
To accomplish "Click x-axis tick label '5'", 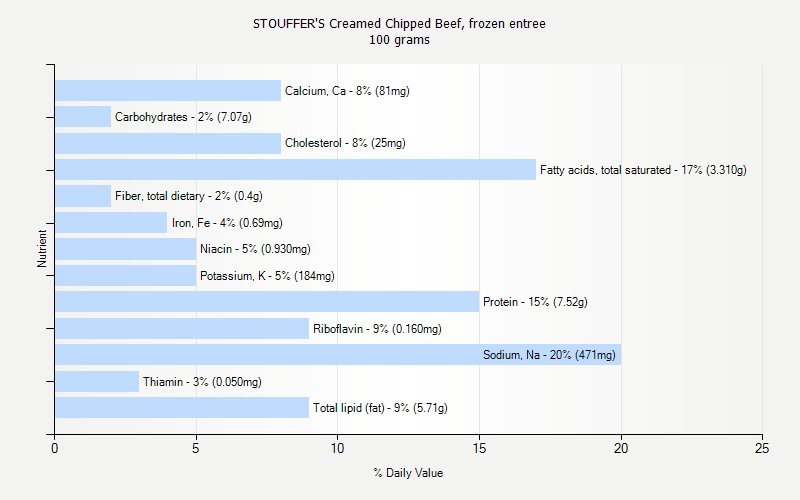I will click(195, 448).
